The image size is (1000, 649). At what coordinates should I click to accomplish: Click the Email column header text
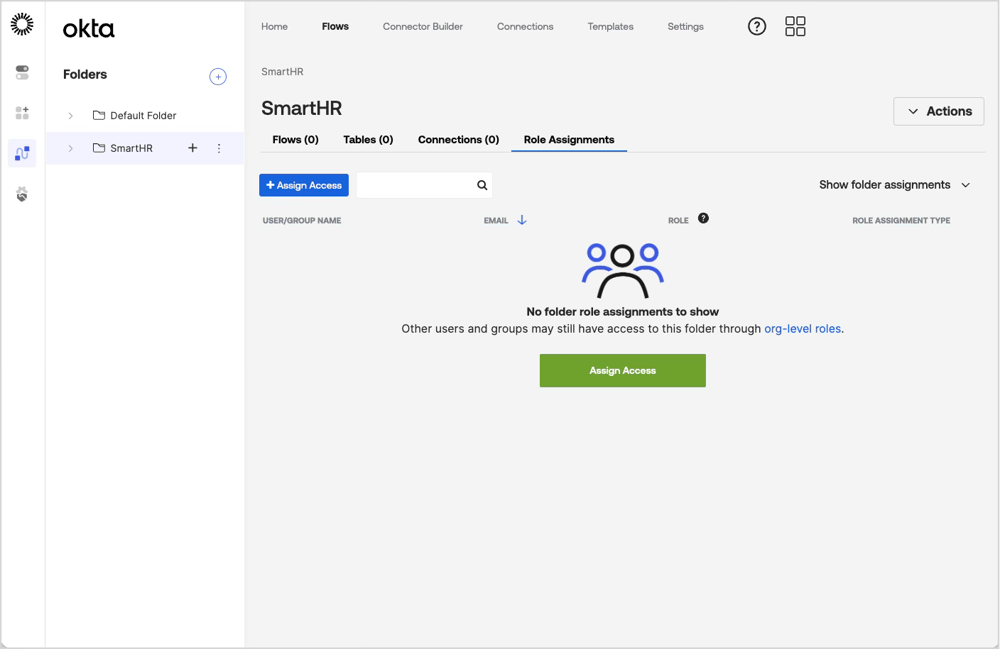pyautogui.click(x=496, y=221)
